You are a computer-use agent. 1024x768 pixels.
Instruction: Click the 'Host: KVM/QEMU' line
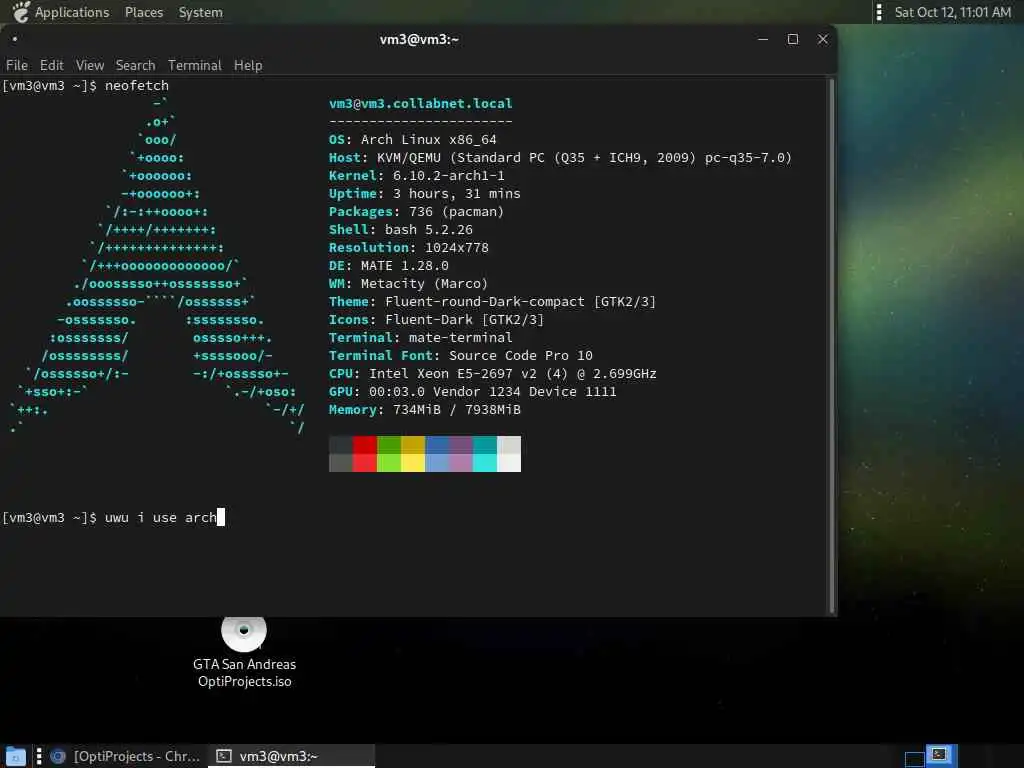[x=560, y=157]
